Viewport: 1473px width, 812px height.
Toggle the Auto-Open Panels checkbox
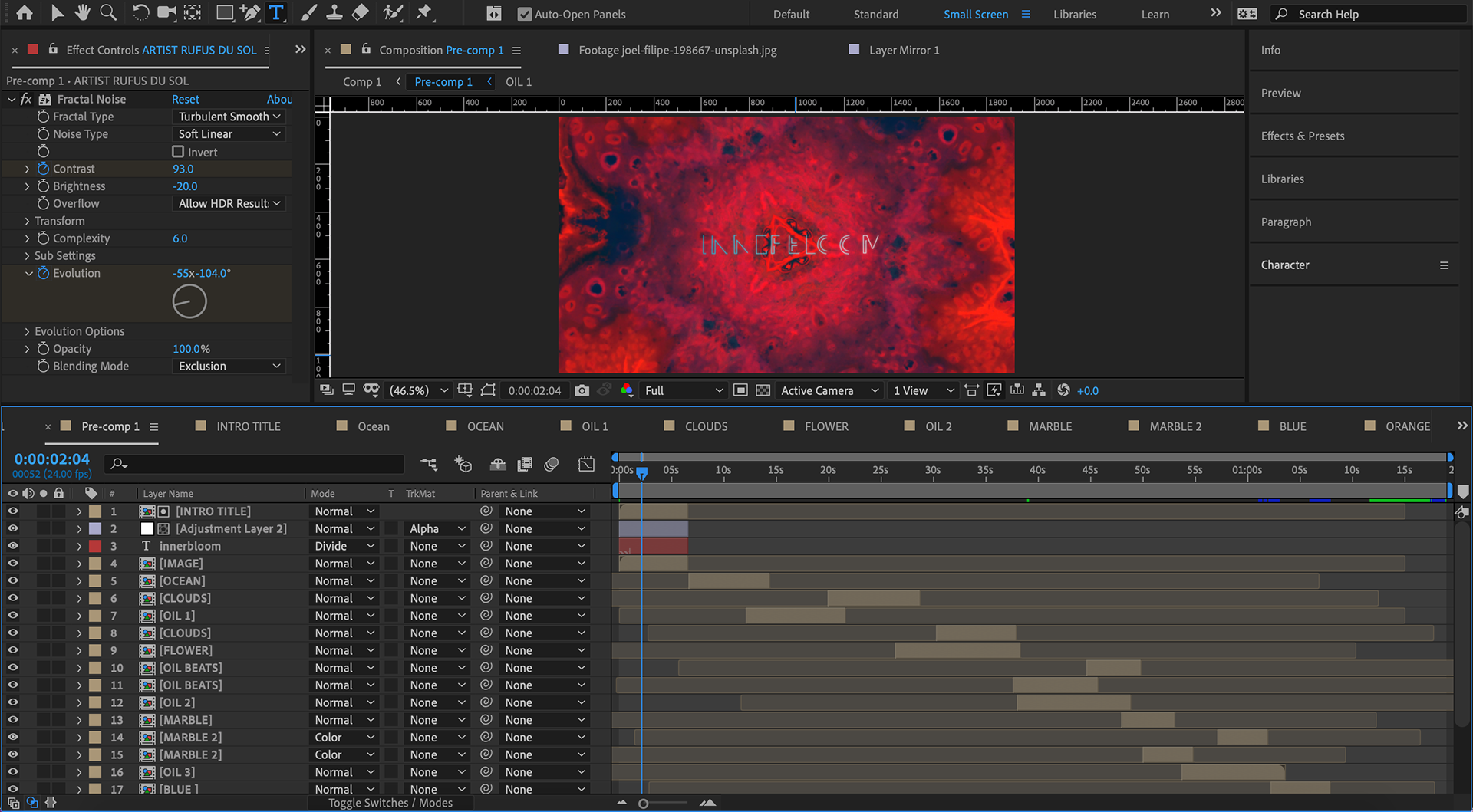coord(525,14)
